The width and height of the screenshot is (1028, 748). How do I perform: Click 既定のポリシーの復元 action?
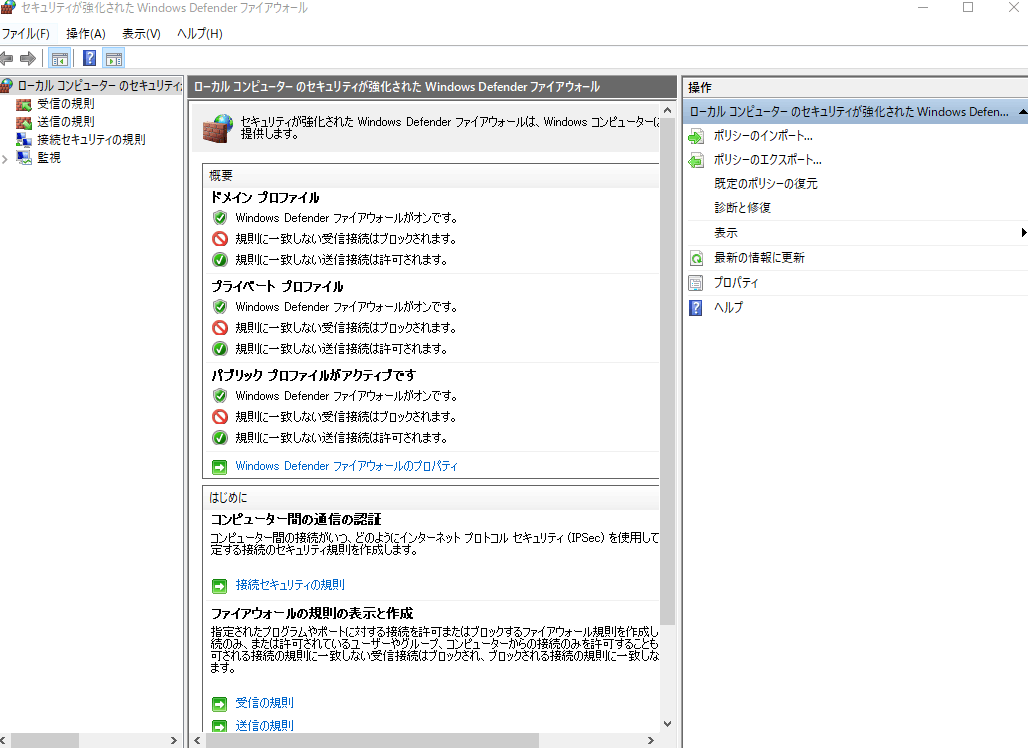click(766, 184)
